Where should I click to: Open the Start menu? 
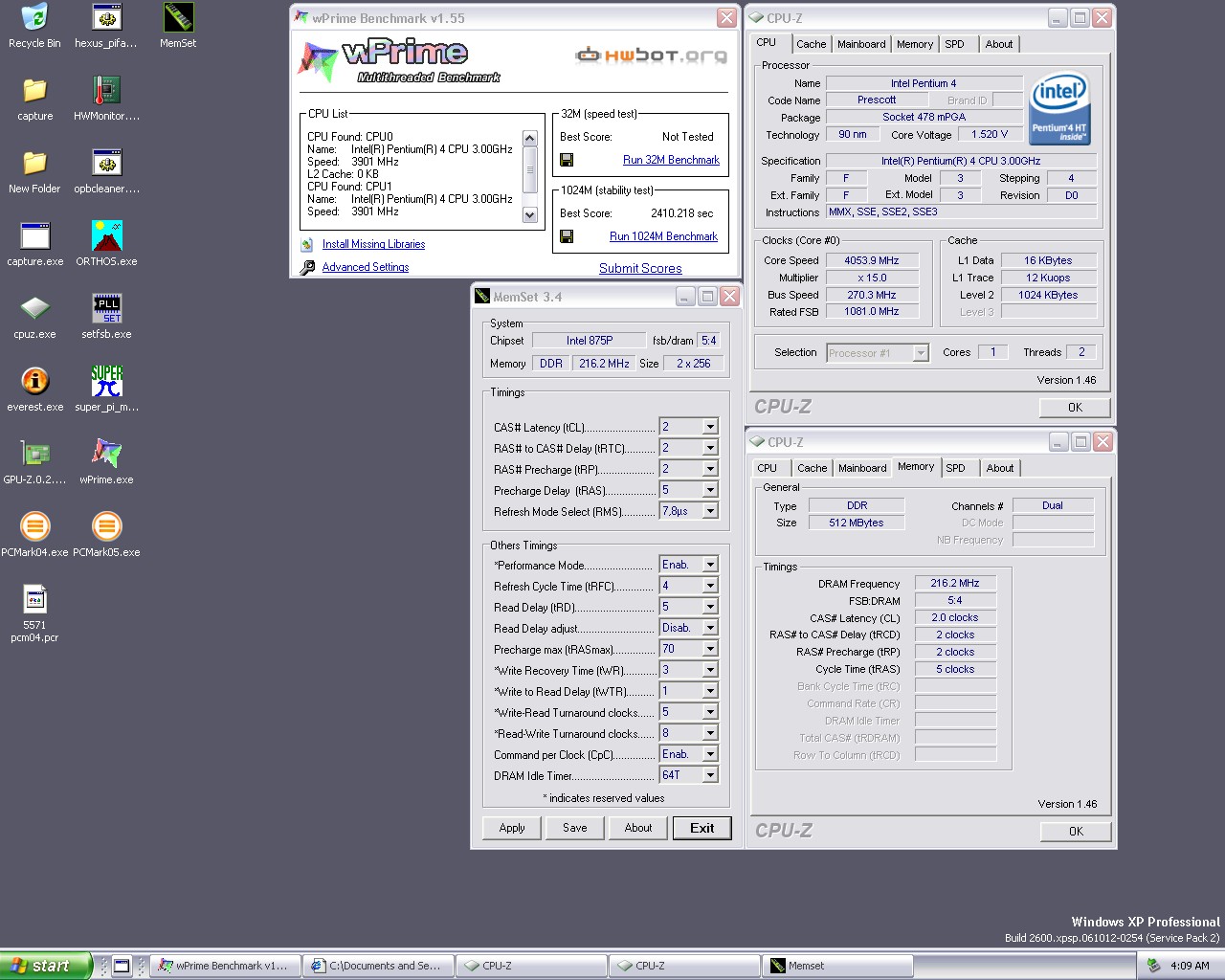[46, 966]
